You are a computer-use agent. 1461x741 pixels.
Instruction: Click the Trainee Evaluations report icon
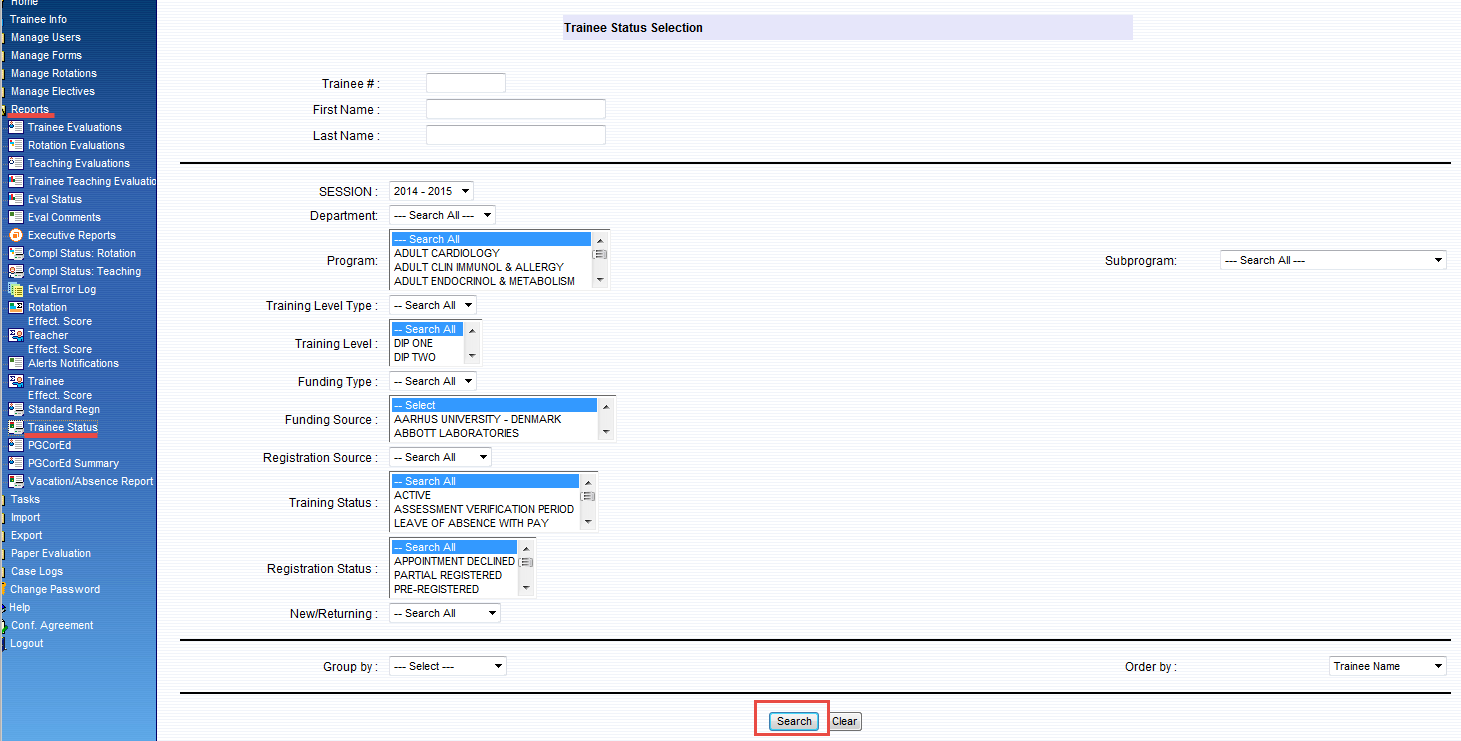16,127
